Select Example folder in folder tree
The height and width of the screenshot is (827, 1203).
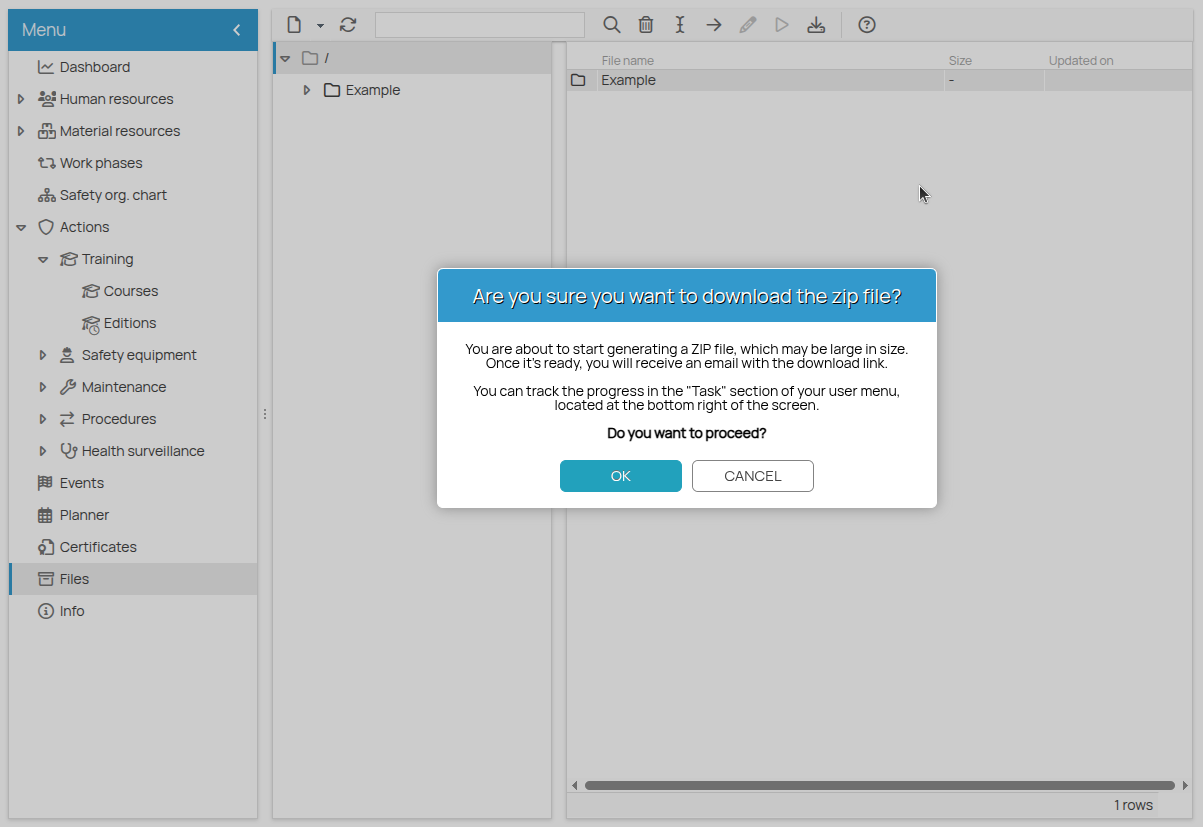(373, 90)
